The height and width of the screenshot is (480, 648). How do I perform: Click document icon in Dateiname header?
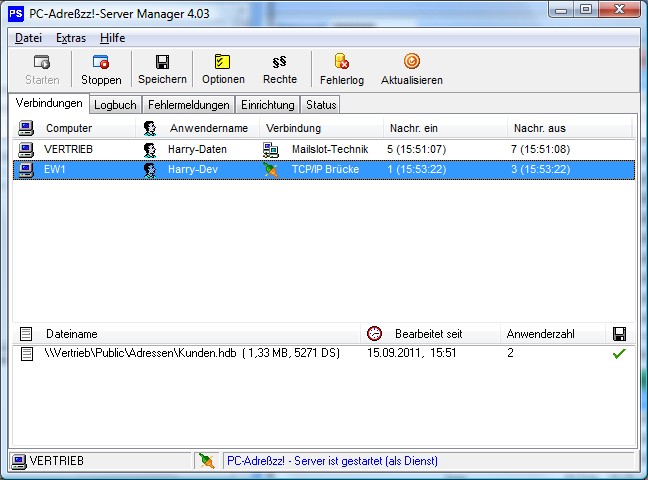coord(26,334)
